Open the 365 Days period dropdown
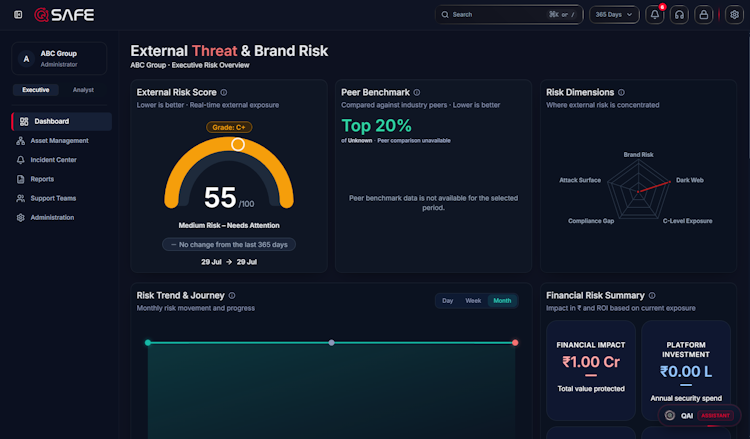This screenshot has width=750, height=439. point(614,15)
